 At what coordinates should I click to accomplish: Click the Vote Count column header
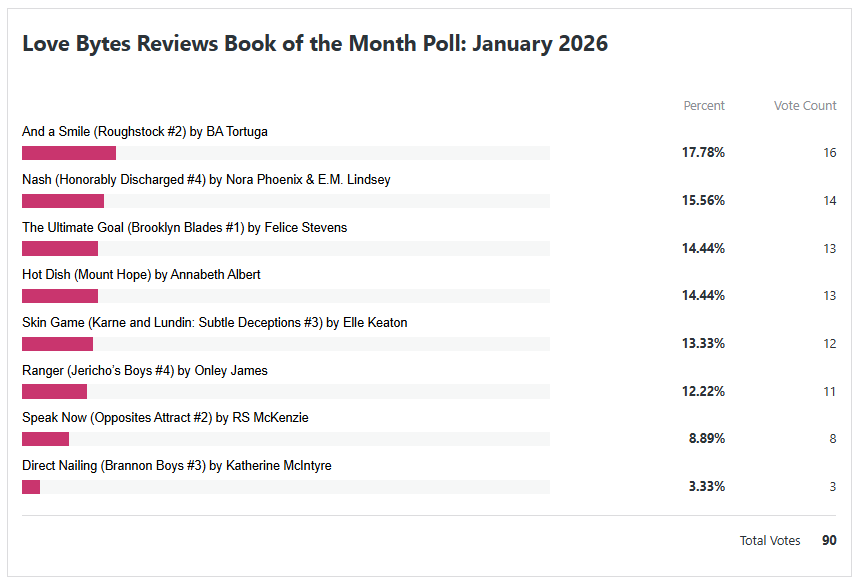click(x=805, y=105)
